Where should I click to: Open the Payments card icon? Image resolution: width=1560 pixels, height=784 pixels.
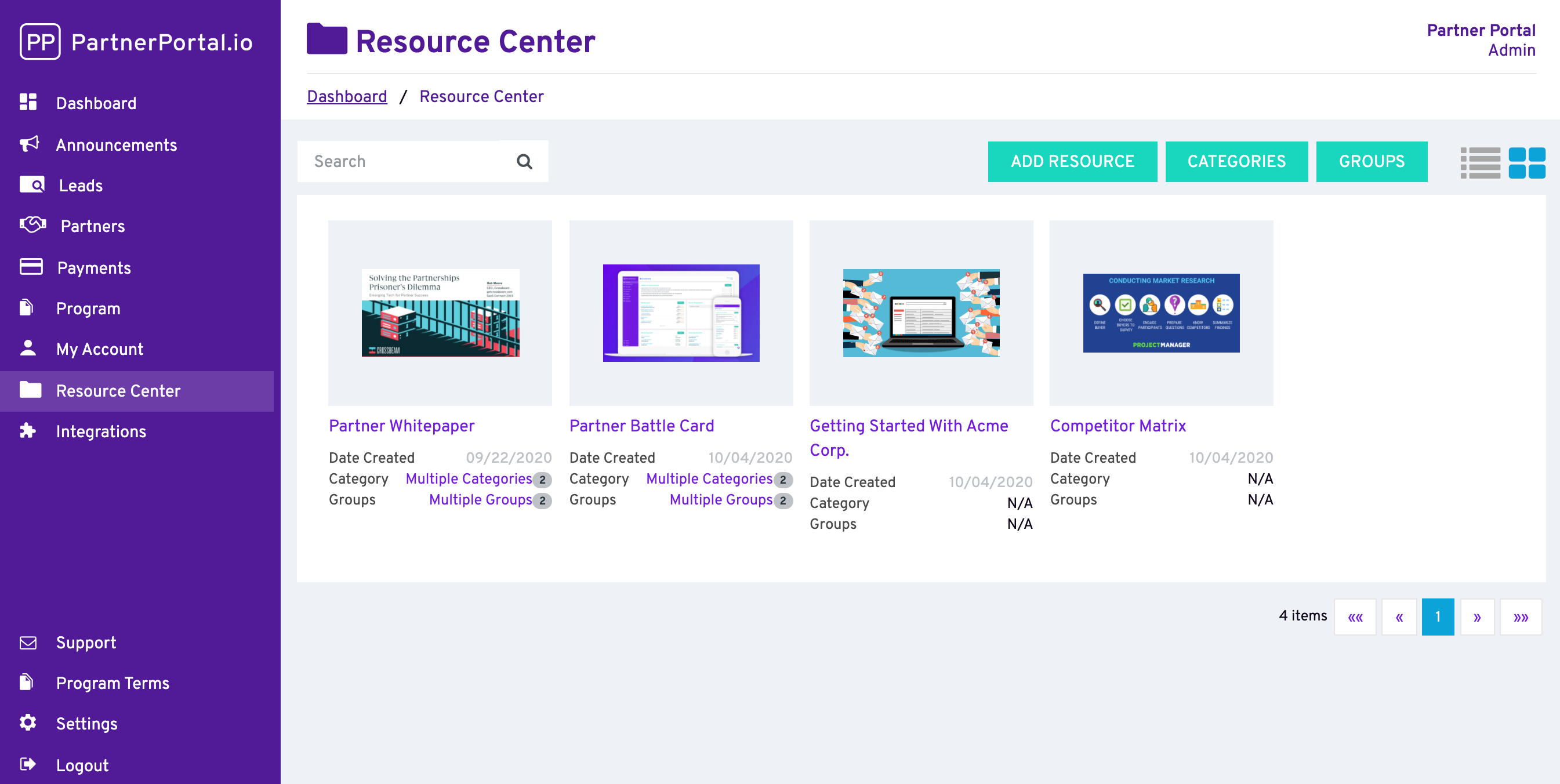[x=31, y=266]
